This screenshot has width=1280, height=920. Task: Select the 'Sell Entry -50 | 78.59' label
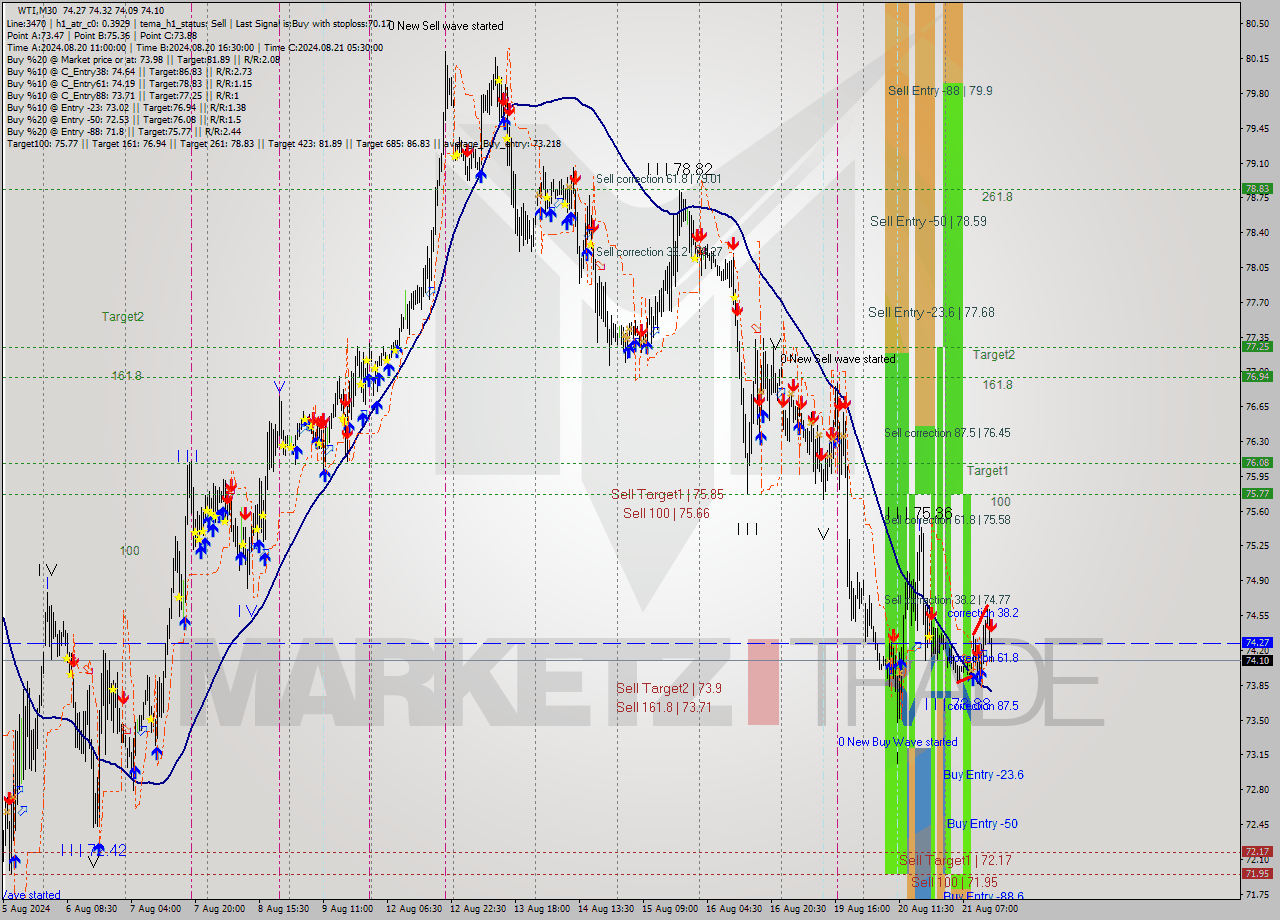(928, 221)
